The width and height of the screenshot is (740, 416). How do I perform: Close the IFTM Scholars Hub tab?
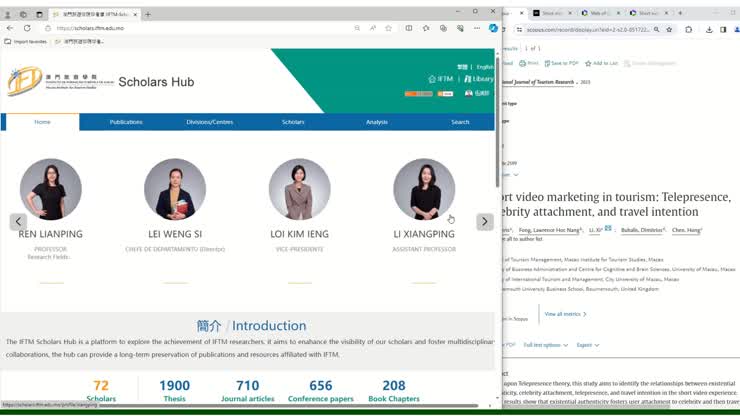[135, 15]
